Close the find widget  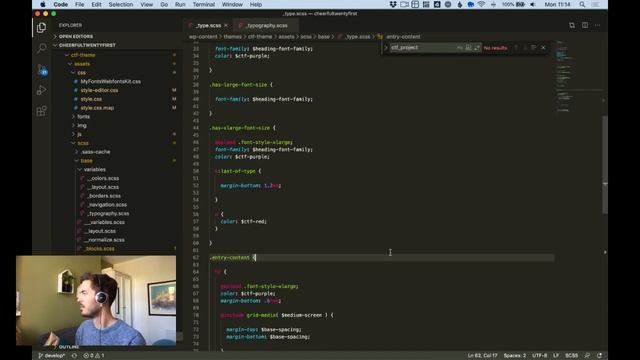point(543,48)
